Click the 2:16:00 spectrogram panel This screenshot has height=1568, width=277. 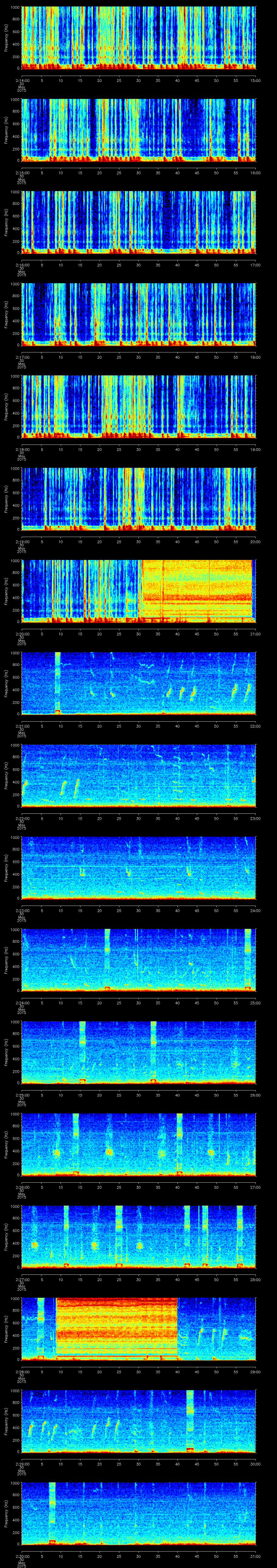tap(138, 222)
